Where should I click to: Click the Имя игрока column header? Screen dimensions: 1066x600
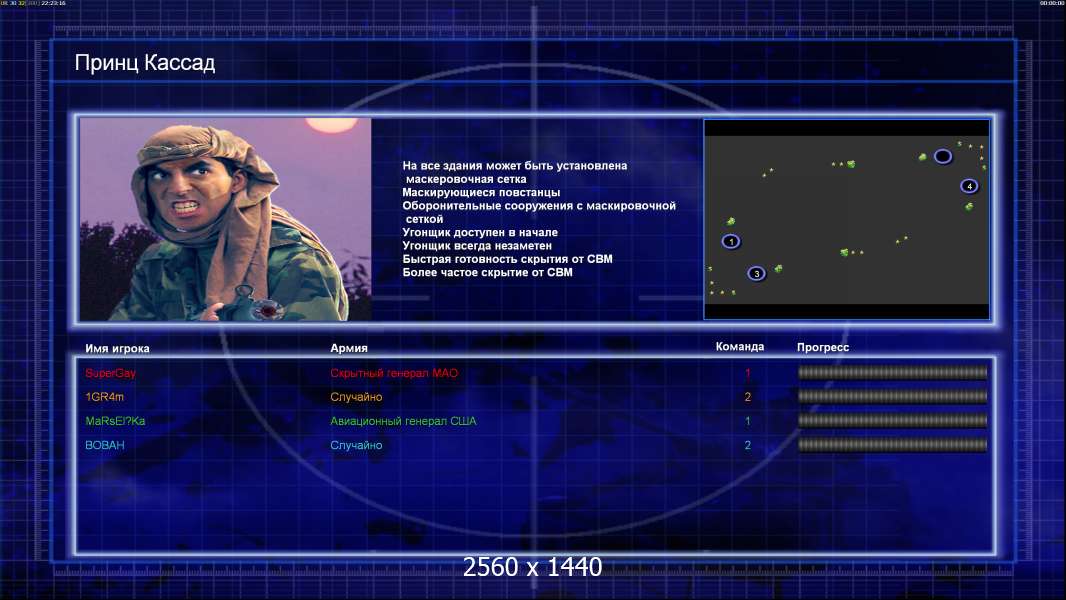(x=117, y=348)
